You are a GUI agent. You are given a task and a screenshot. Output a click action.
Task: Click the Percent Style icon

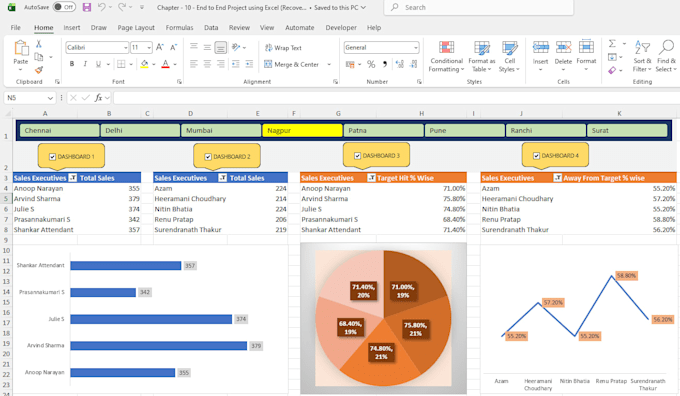click(371, 64)
